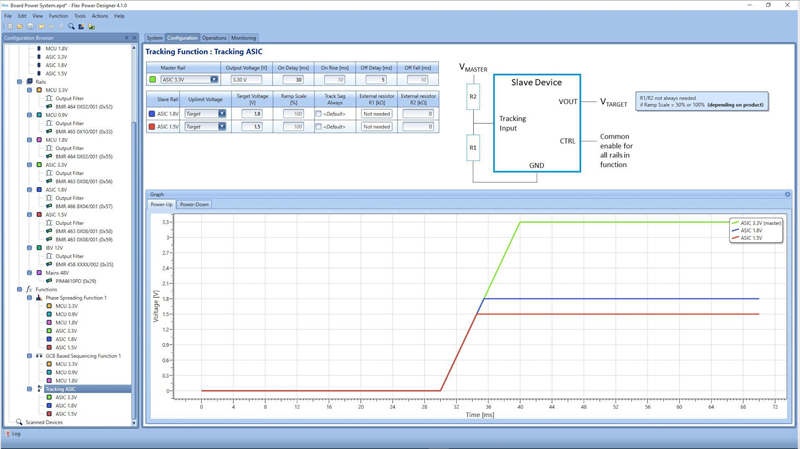800x449 pixels.
Task: Click the Rails folder icon in tree
Action: [x=29, y=82]
